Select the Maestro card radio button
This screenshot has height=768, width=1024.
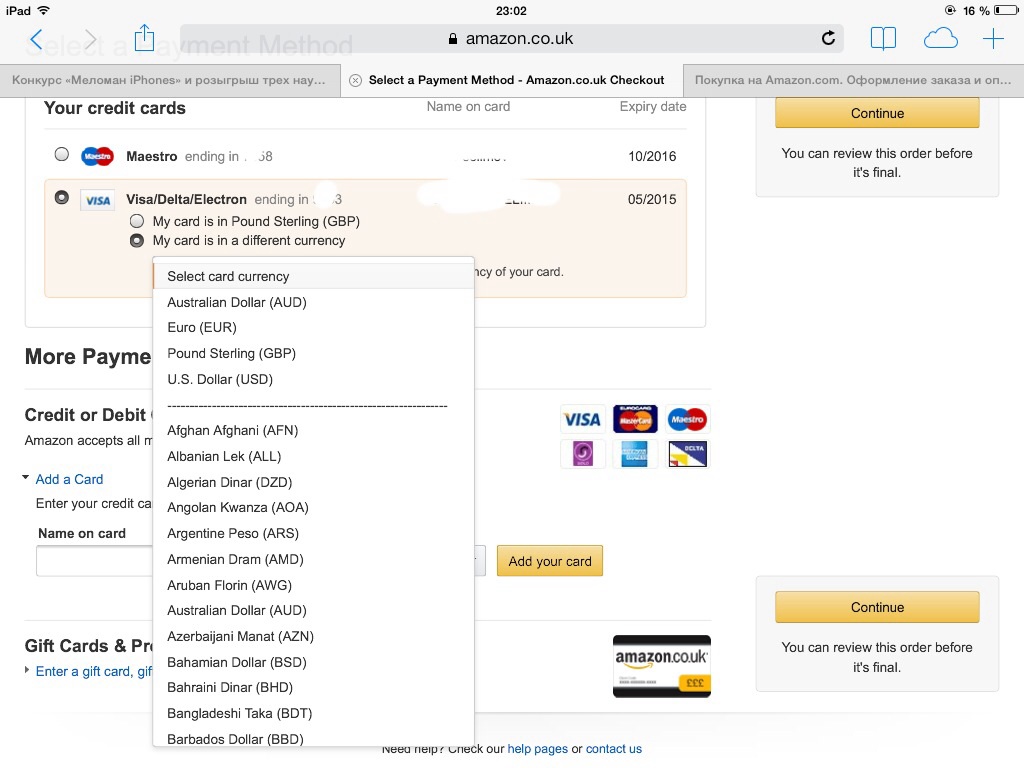pos(61,155)
